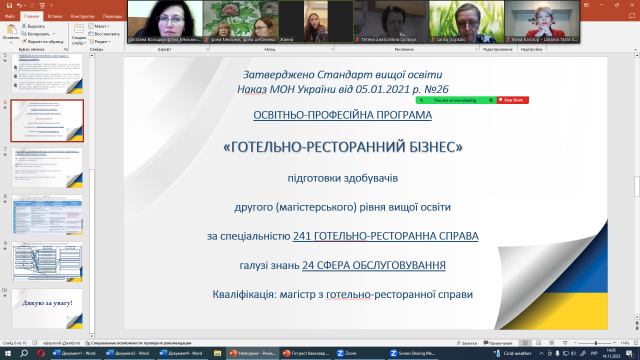Collapse the ribbon with the chevron arrow
Screen dimensions: 640x360
635,49
